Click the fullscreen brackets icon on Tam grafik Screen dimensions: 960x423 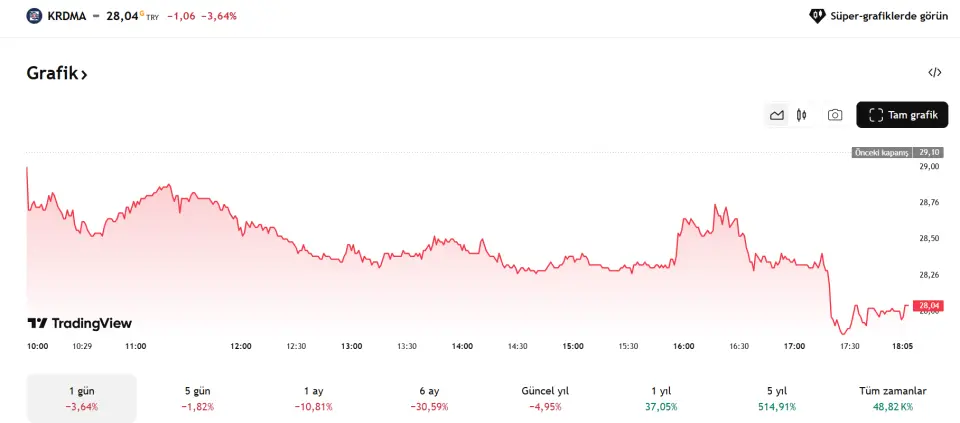(876, 115)
